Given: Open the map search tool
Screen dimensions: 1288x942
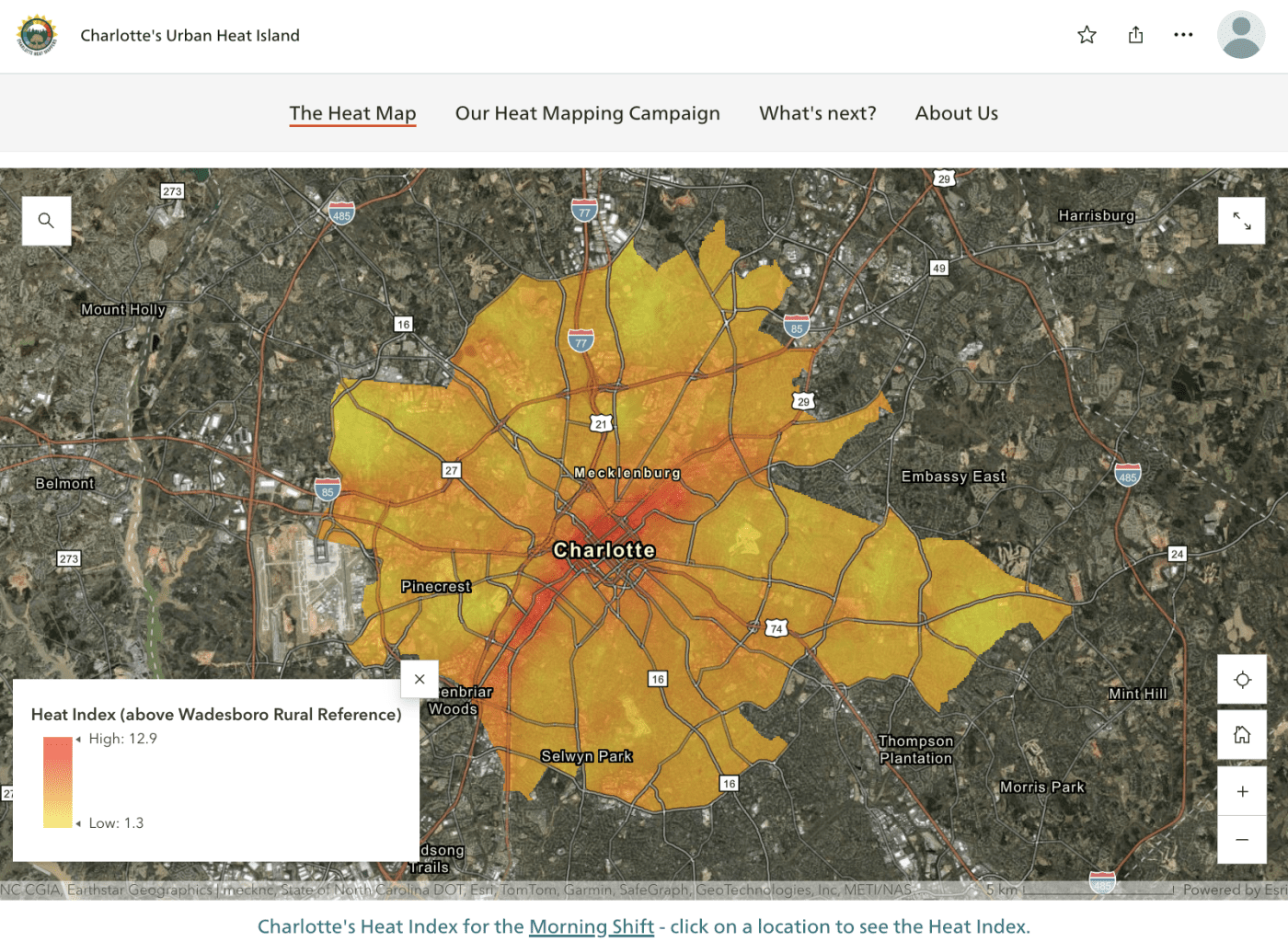Looking at the screenshot, I should coord(46,221).
